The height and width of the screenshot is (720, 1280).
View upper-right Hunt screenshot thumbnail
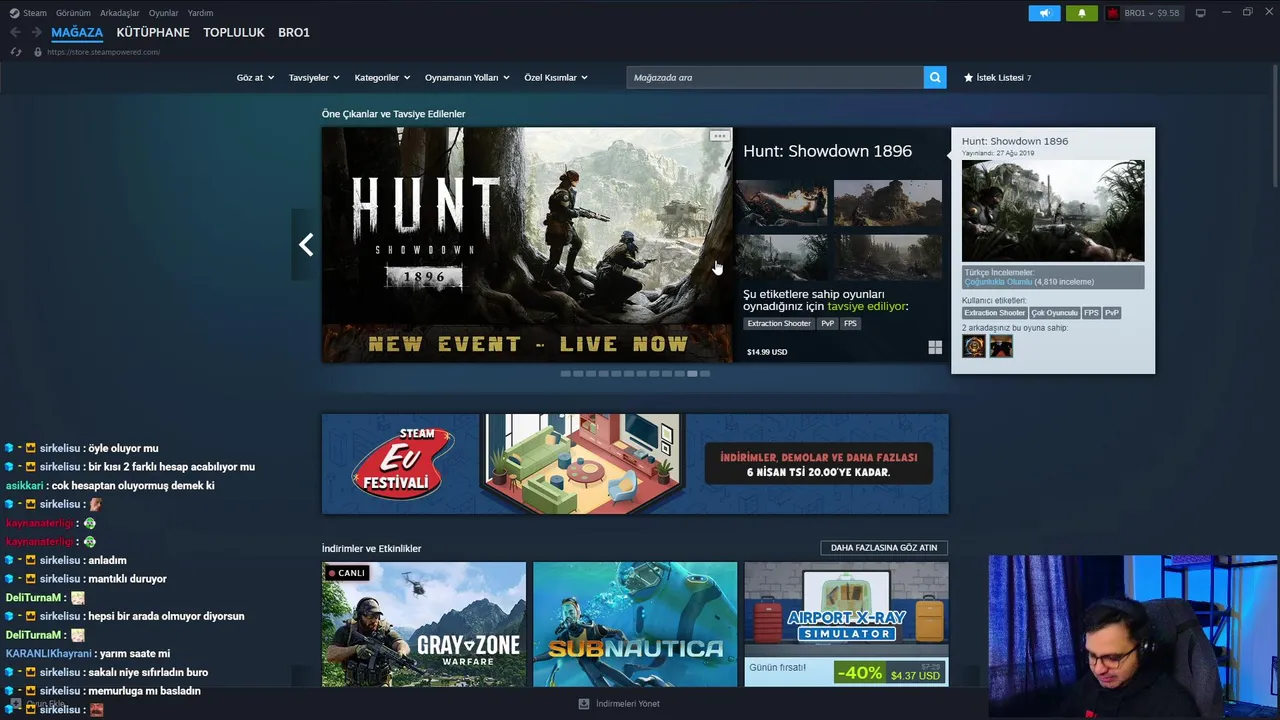888,203
